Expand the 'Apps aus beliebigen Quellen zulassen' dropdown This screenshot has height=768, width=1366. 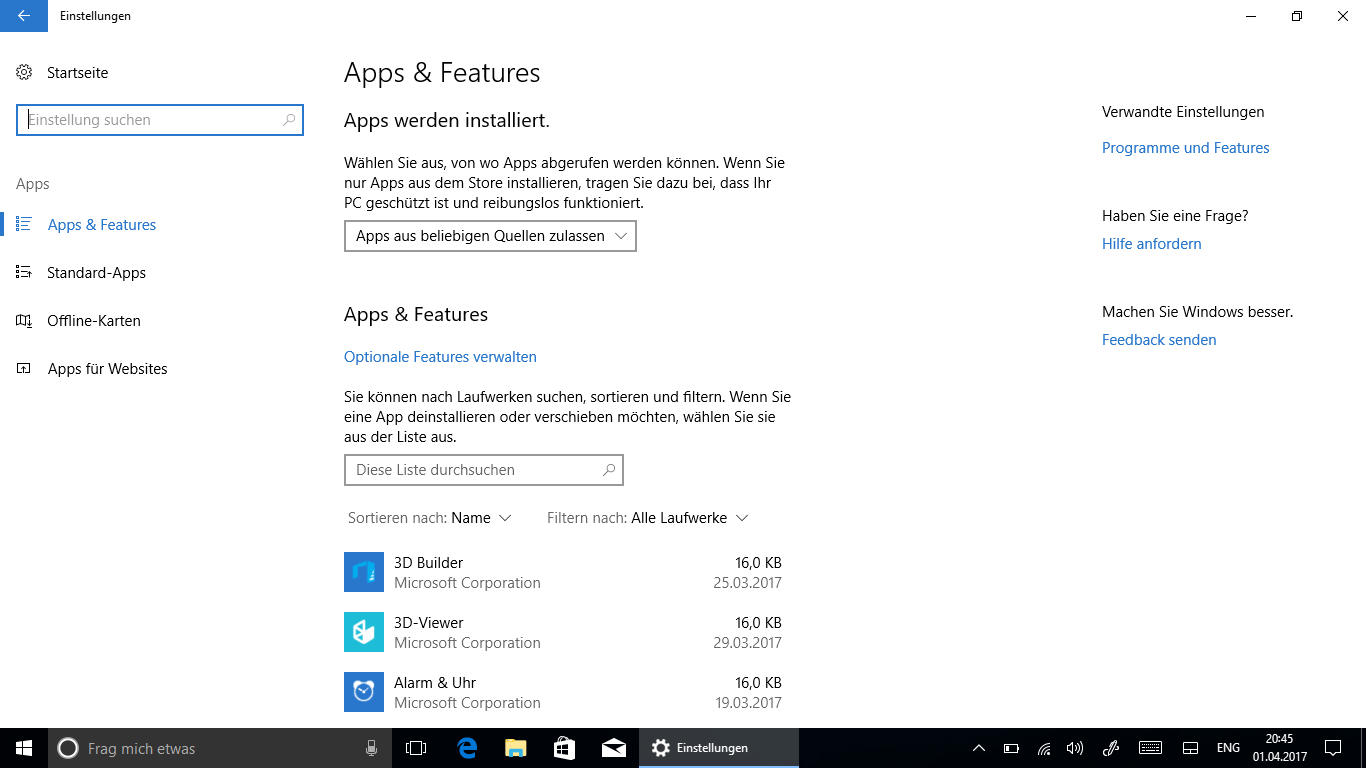point(490,236)
